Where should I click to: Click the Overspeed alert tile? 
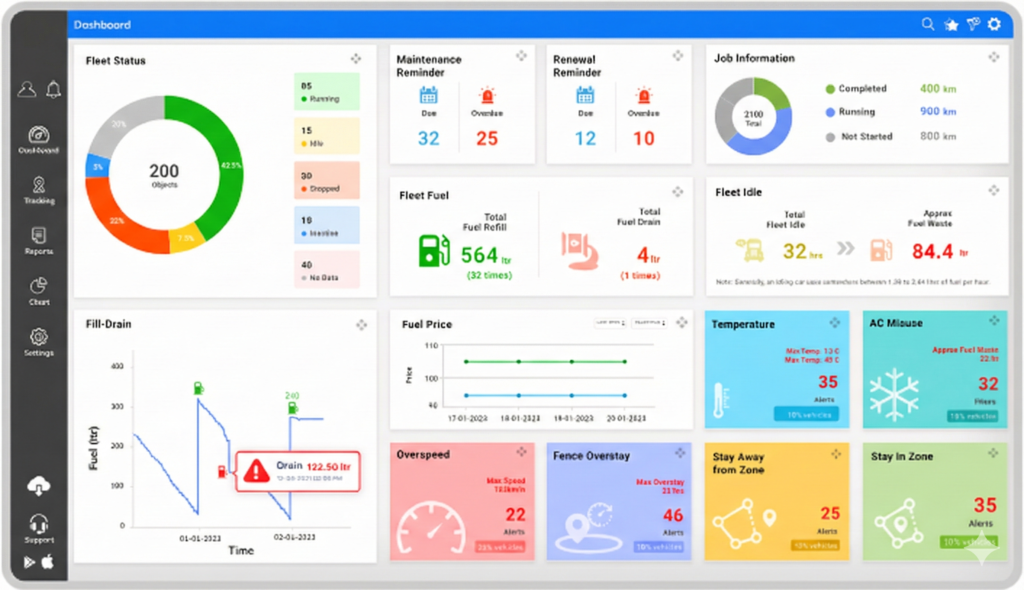point(463,502)
